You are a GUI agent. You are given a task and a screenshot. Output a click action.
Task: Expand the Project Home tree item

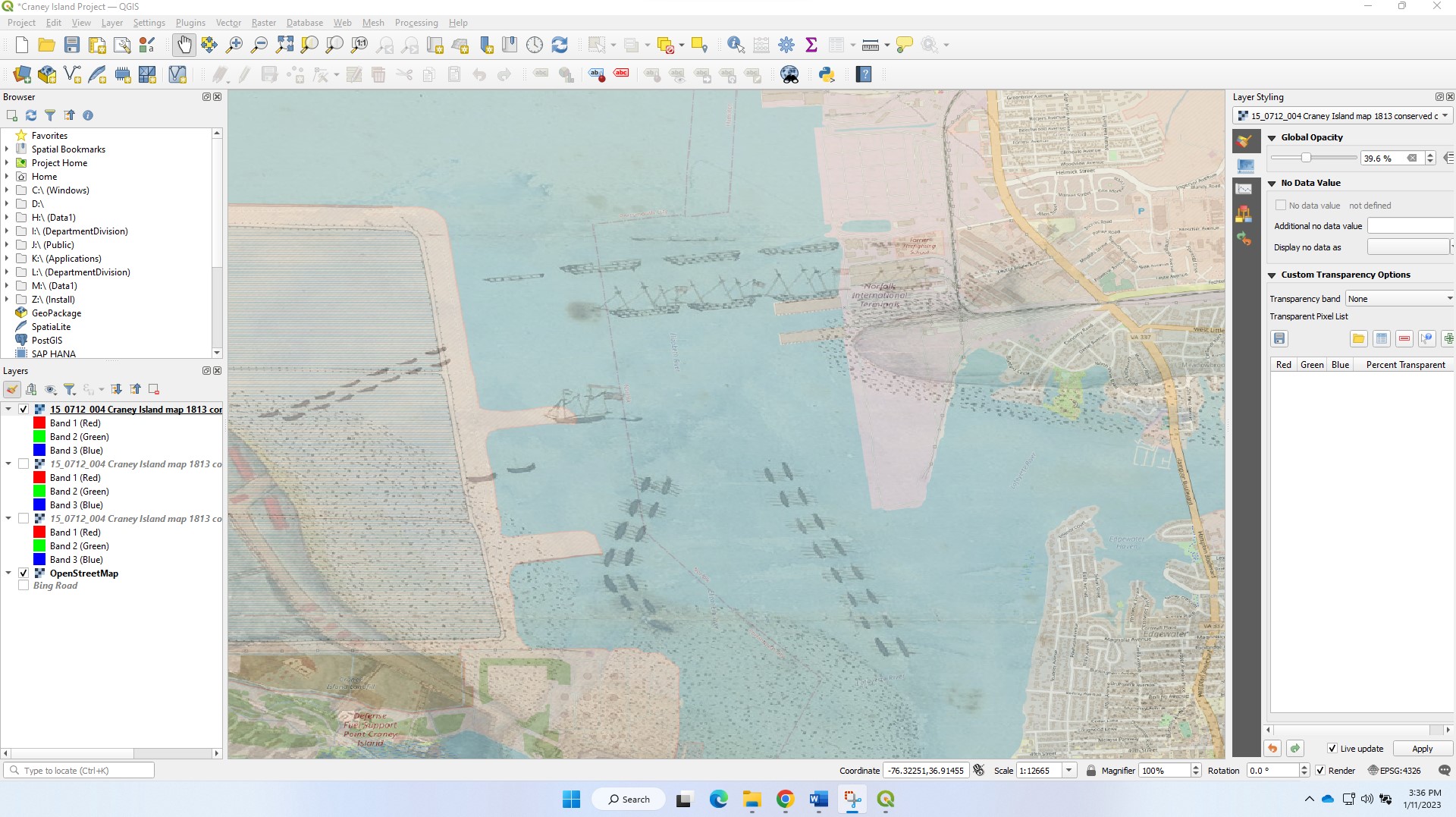pyautogui.click(x=7, y=163)
